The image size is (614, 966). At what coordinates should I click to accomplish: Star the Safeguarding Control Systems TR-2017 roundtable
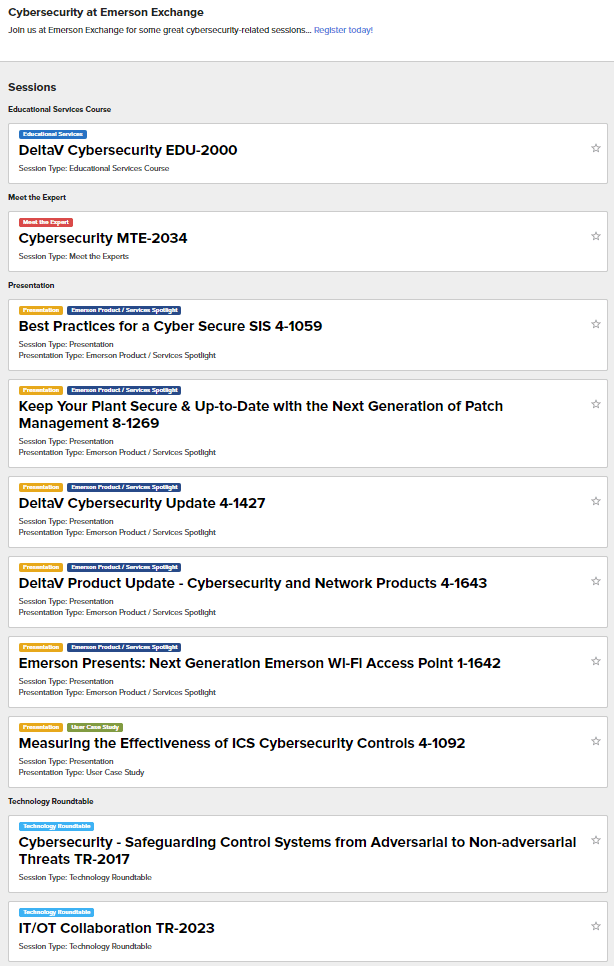596,840
